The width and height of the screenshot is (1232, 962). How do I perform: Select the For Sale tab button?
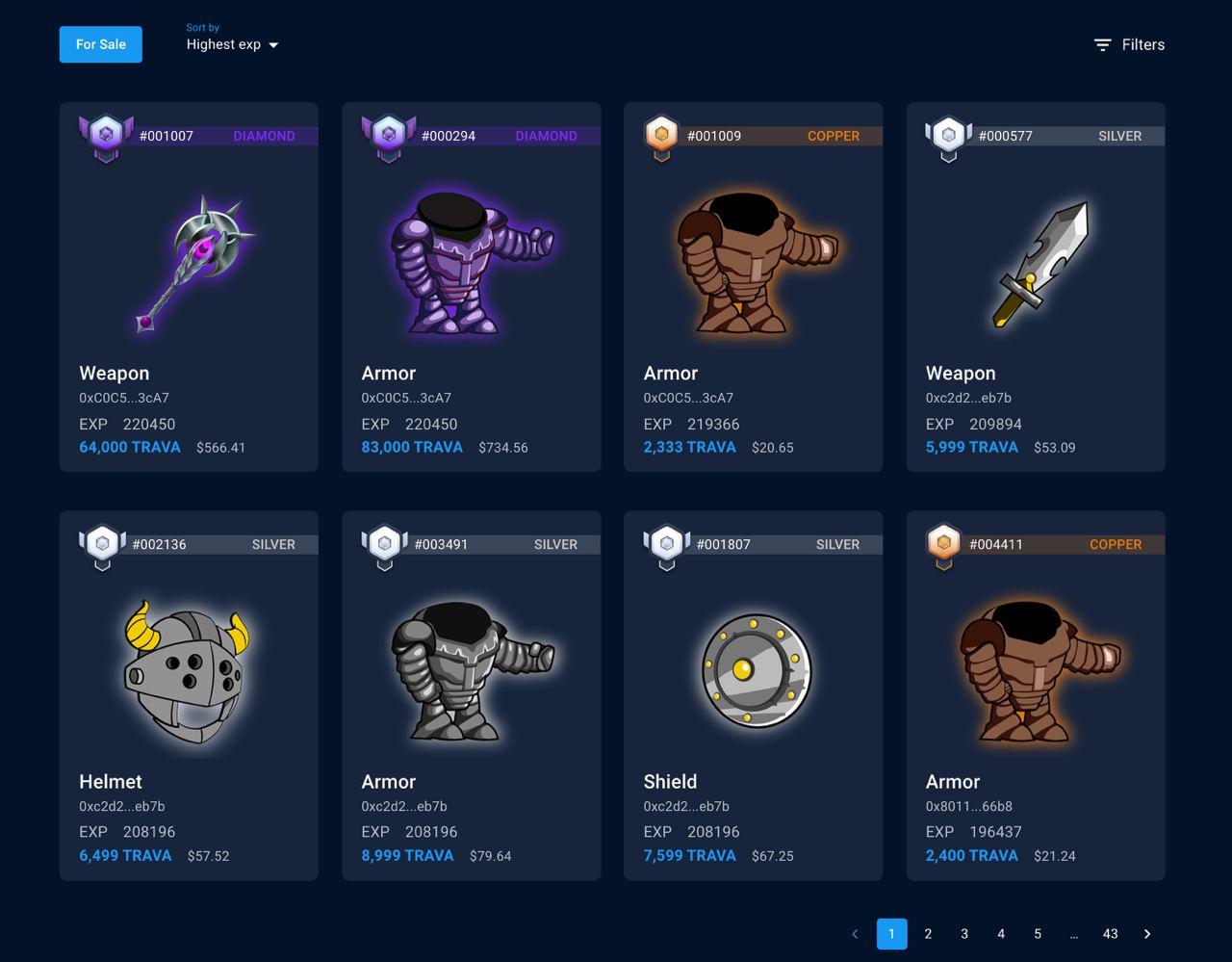(x=101, y=44)
